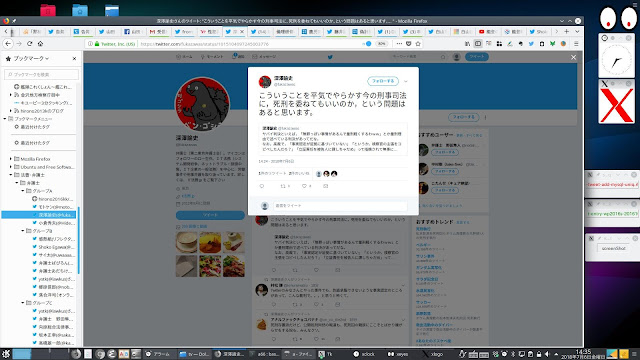Switch to the Twitter tab labeled (1)
The height and width of the screenshot is (360, 640).
click(386, 31)
